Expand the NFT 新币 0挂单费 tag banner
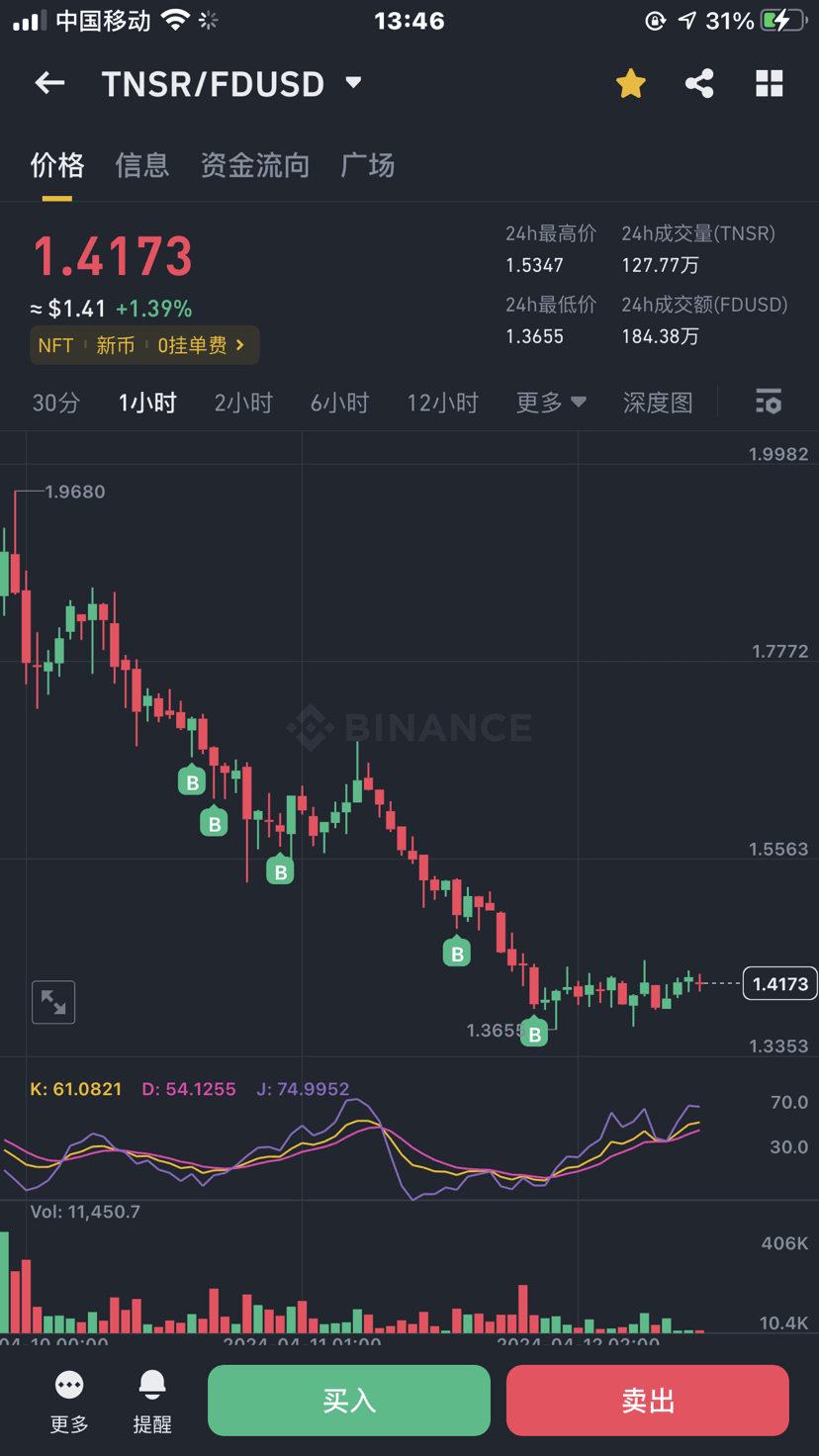The image size is (819, 1456). 144,345
